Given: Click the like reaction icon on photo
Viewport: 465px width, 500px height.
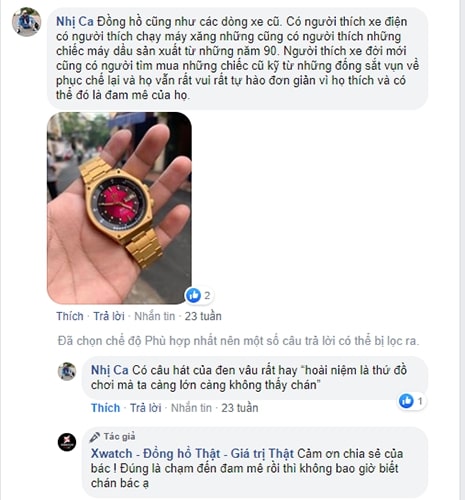Looking at the screenshot, I should click(x=193, y=295).
